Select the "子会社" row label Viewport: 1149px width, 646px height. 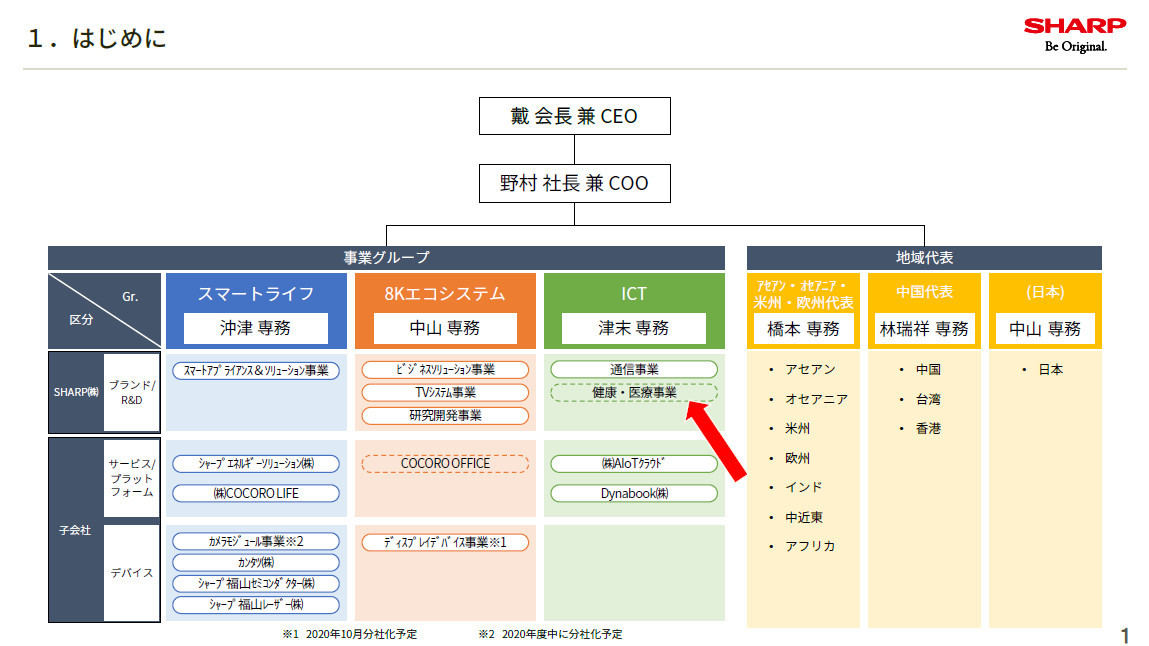tap(75, 530)
